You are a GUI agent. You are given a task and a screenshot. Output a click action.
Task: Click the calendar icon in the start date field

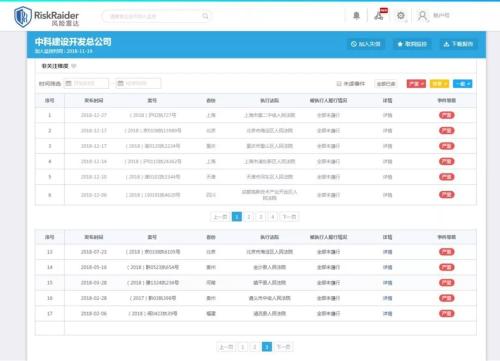[68, 83]
